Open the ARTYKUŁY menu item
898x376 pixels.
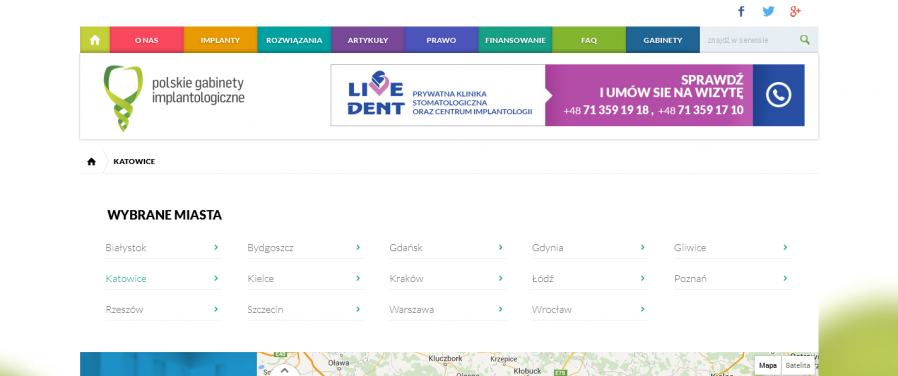pyautogui.click(x=368, y=40)
